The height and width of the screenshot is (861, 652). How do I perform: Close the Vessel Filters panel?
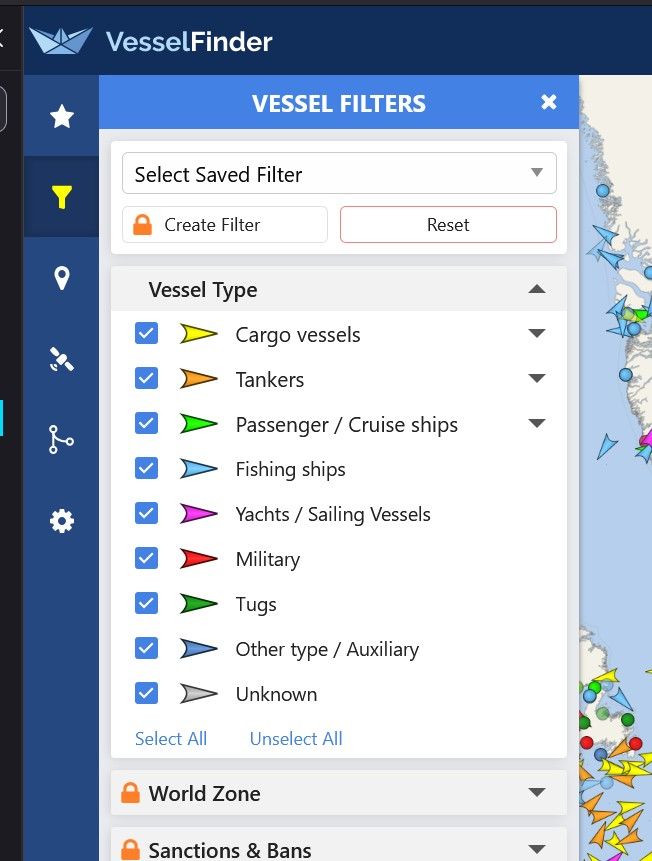pos(548,102)
